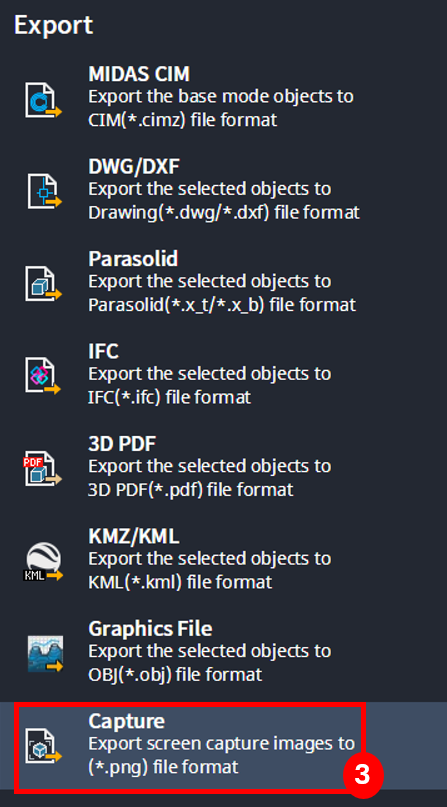Click the MIDAS CIM export icon
This screenshot has height=807, width=447.
43,99
